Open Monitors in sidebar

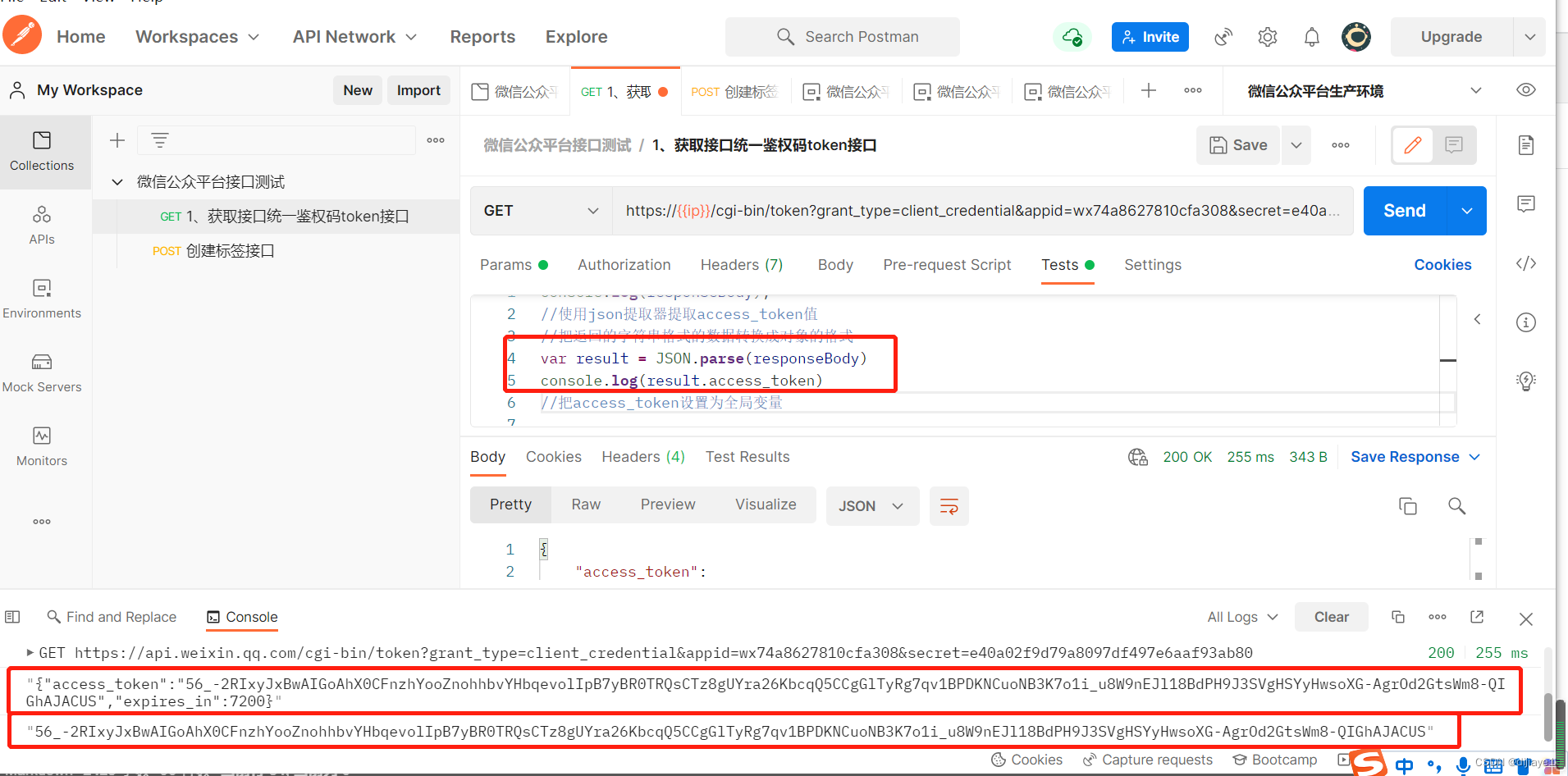(42, 447)
